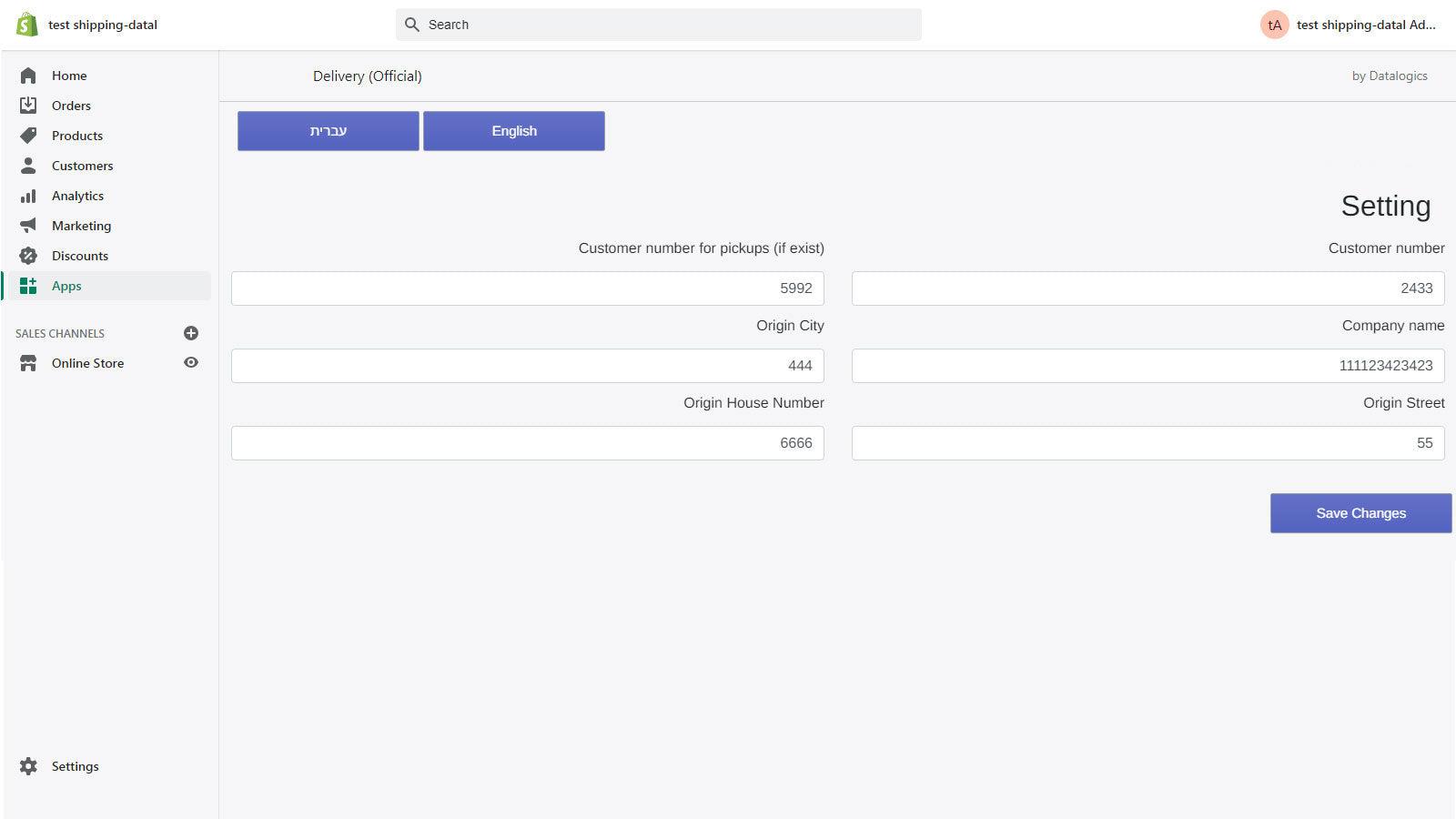
Task: Click the Marketing megaphone icon
Action: tap(27, 225)
